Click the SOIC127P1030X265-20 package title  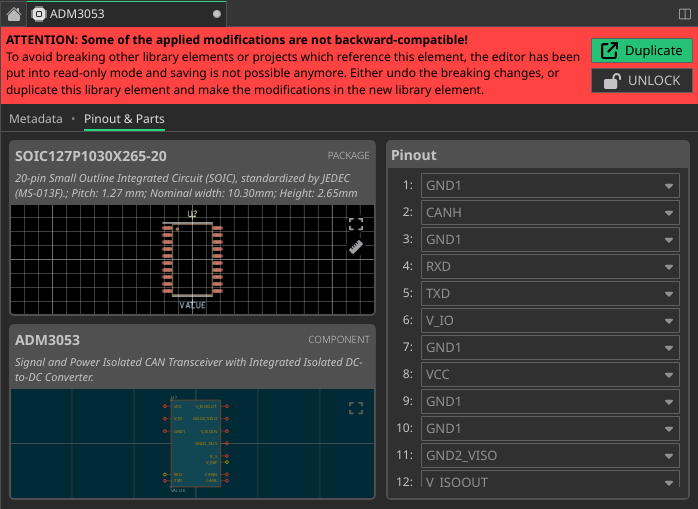pos(91,156)
